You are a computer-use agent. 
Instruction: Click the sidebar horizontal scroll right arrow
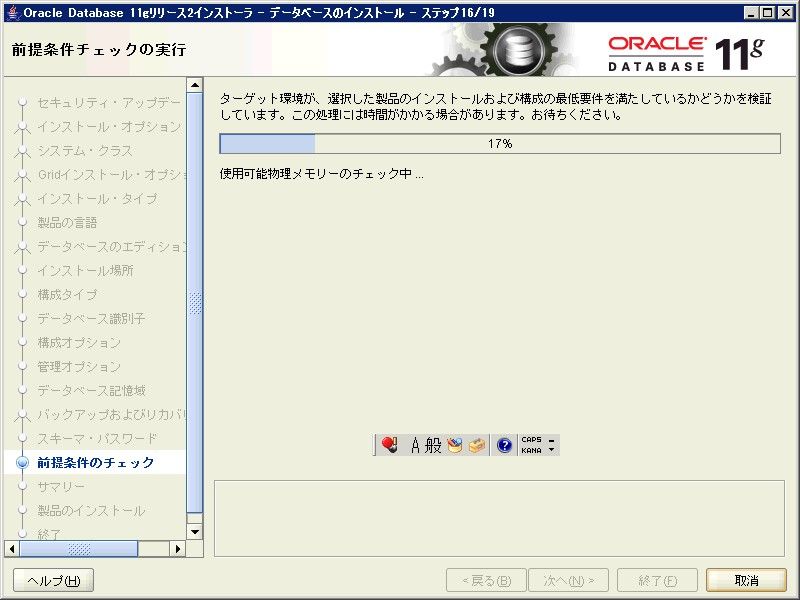pyautogui.click(x=178, y=548)
